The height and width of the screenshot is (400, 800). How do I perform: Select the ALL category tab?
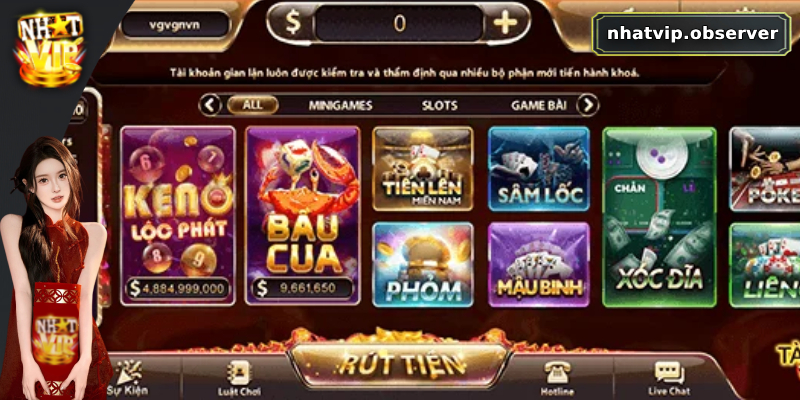tap(253, 105)
